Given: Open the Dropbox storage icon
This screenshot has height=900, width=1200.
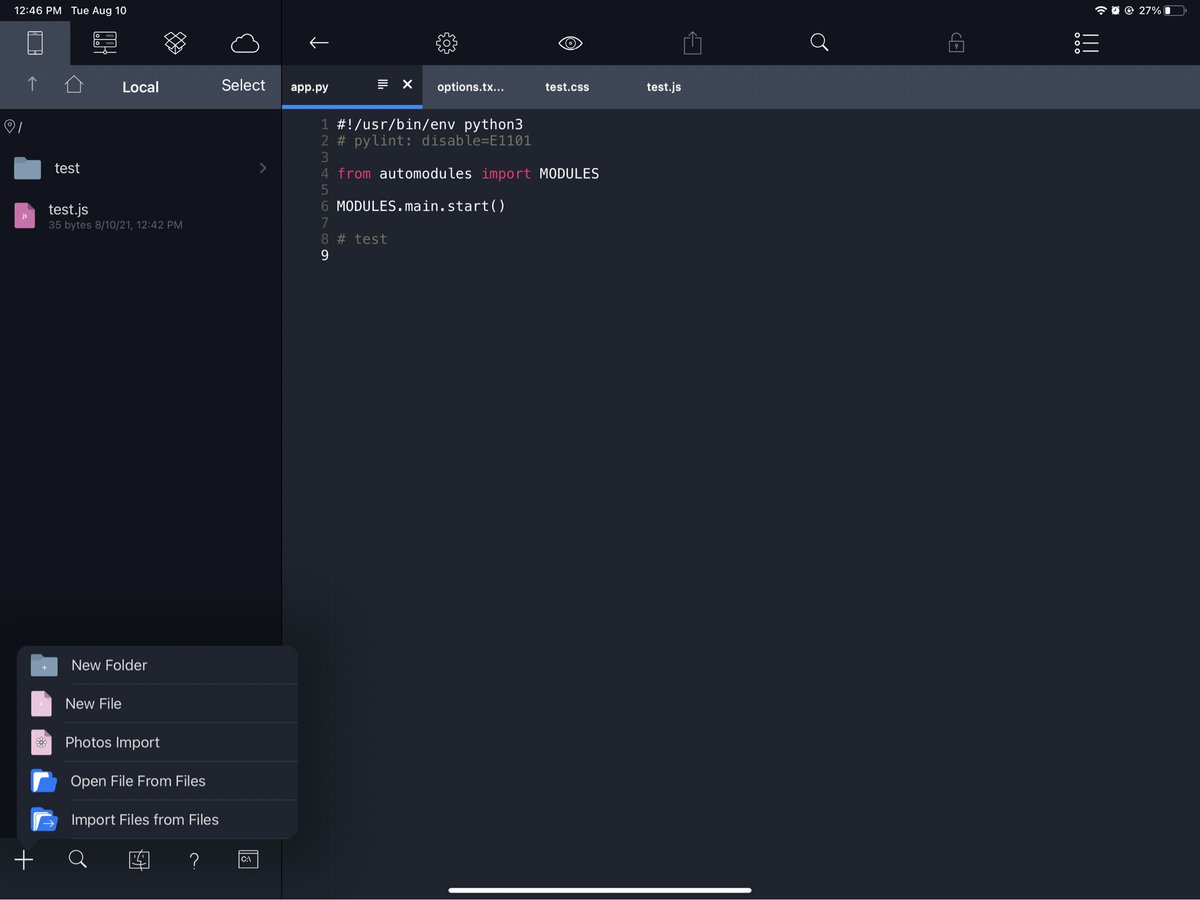Looking at the screenshot, I should click(x=175, y=42).
